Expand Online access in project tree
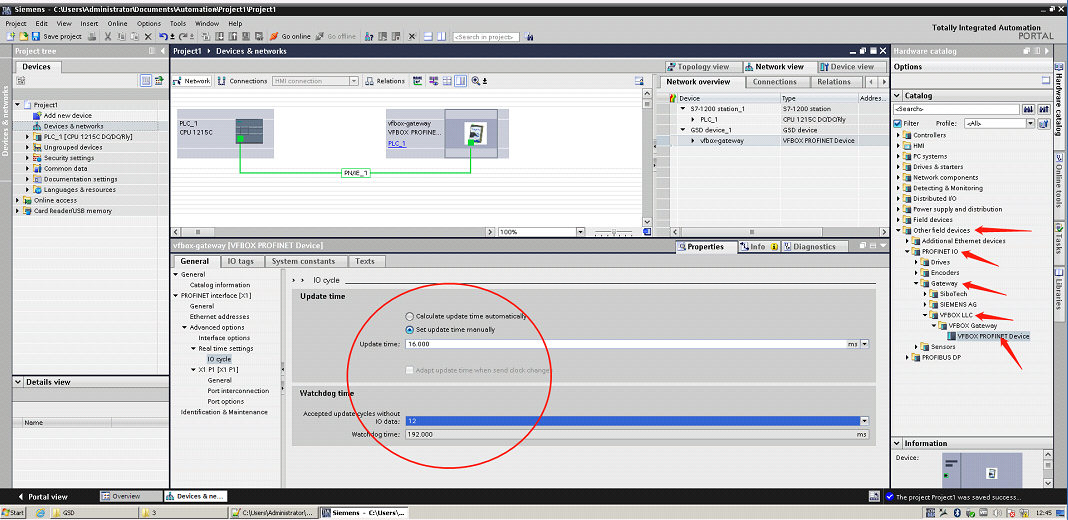This screenshot has width=1068, height=520. [x=18, y=200]
